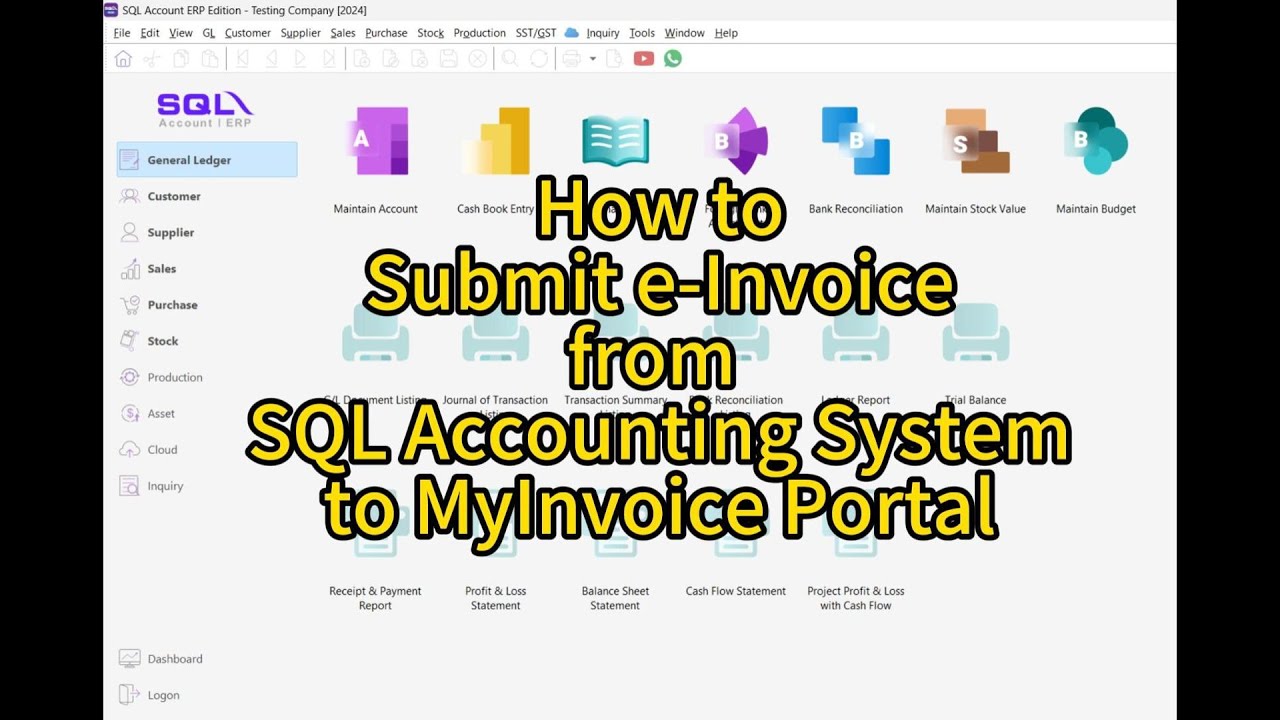Select Customer in sidebar

[x=174, y=196]
